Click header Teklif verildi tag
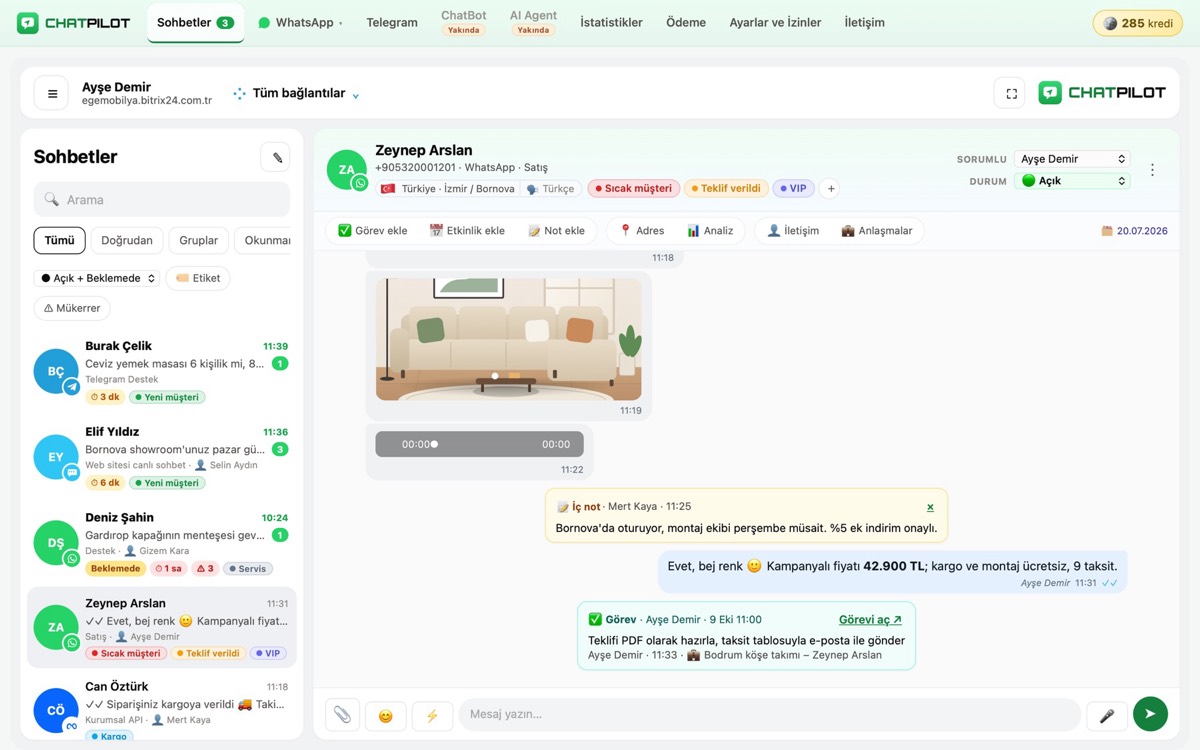The height and width of the screenshot is (750, 1200). (726, 188)
